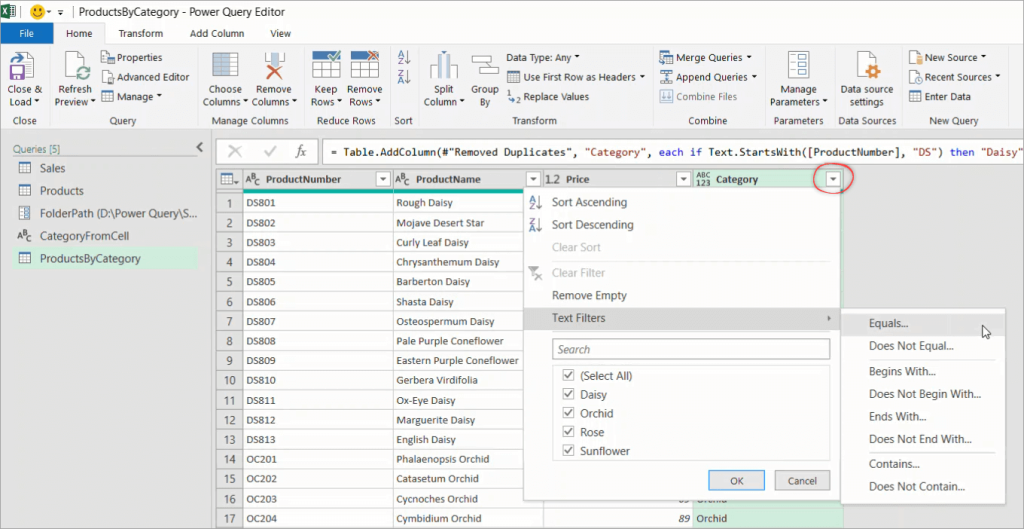Switch to the Transform tab
Screen dimensions: 1024x529
click(140, 33)
